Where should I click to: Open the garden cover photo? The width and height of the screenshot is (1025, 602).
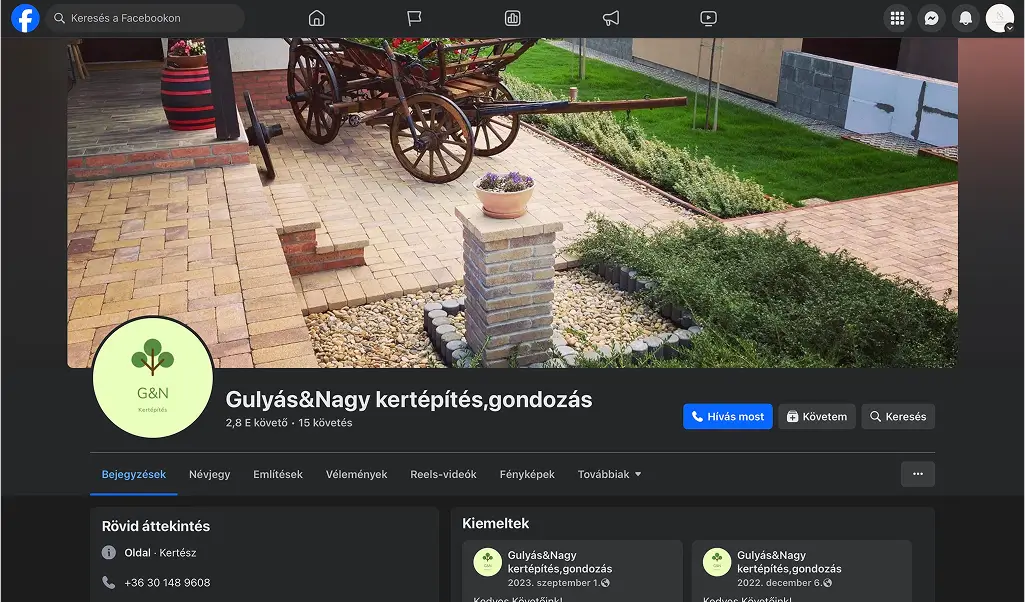click(x=512, y=203)
